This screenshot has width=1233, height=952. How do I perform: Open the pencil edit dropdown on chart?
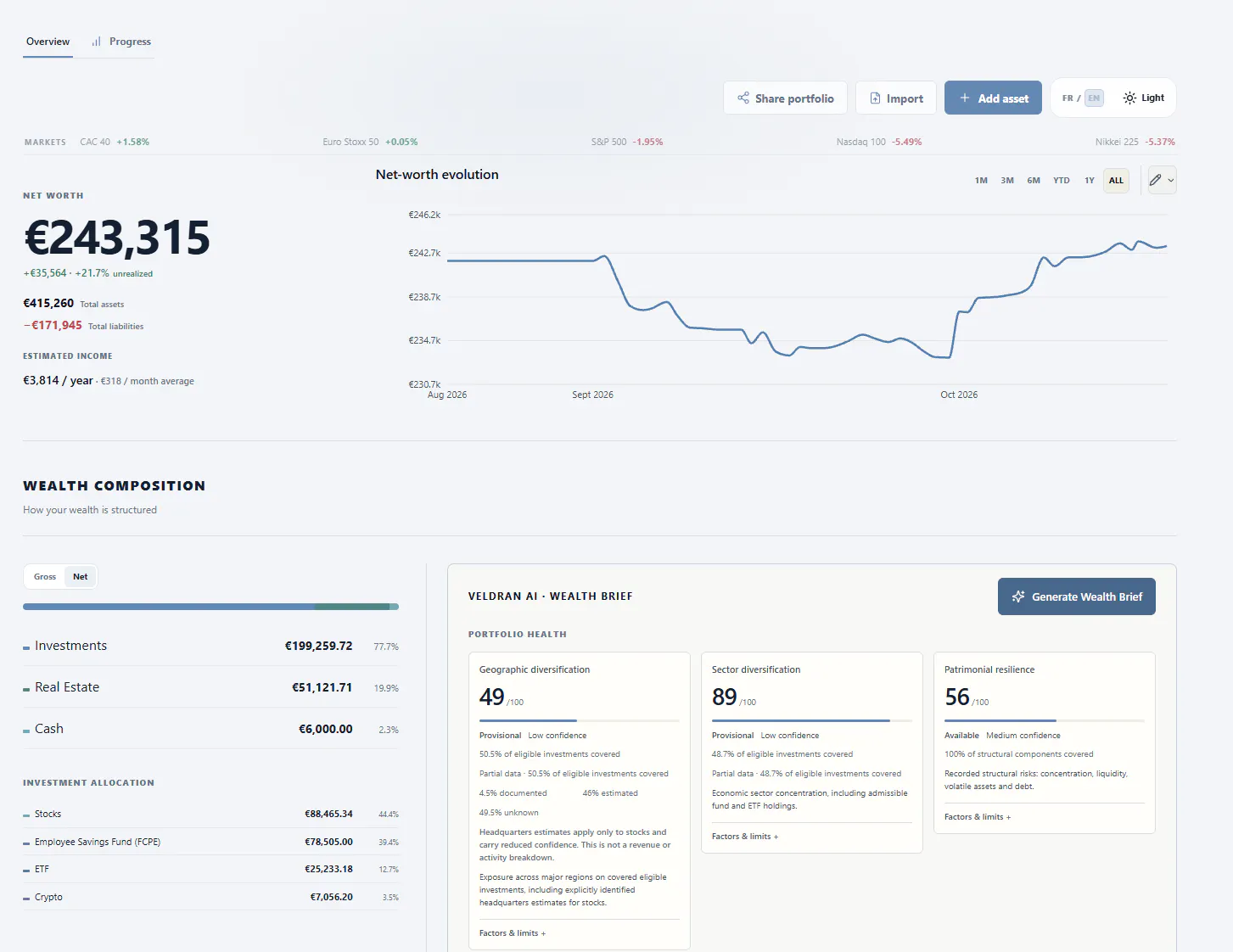(x=1162, y=180)
